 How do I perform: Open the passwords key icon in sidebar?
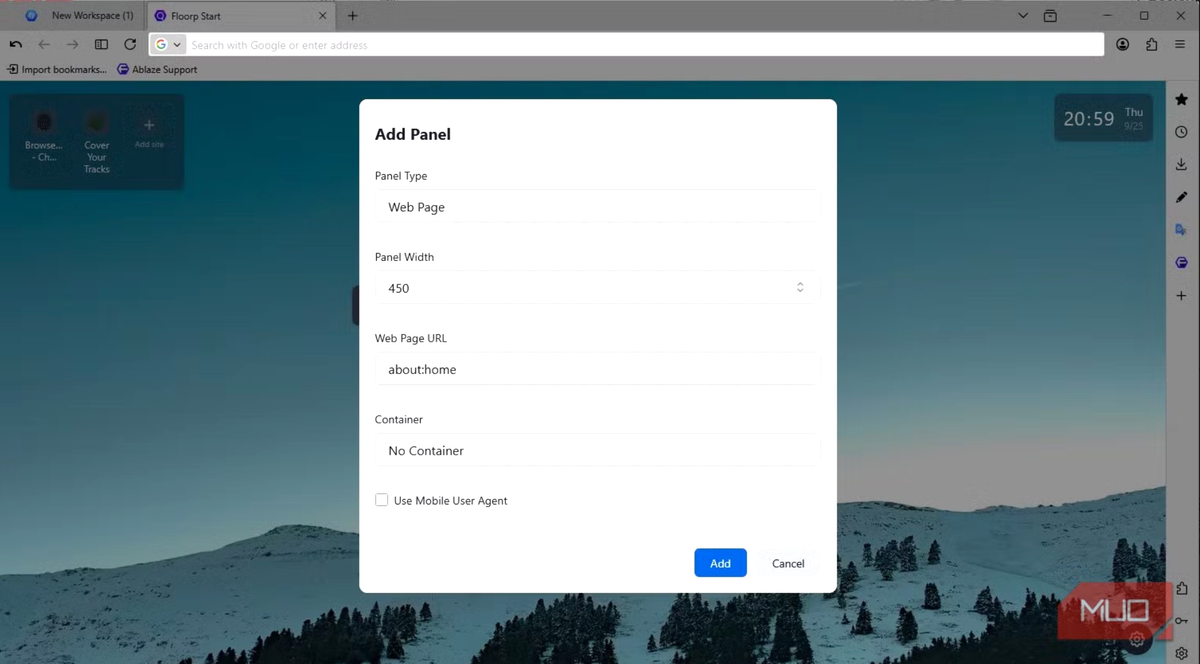click(1181, 621)
